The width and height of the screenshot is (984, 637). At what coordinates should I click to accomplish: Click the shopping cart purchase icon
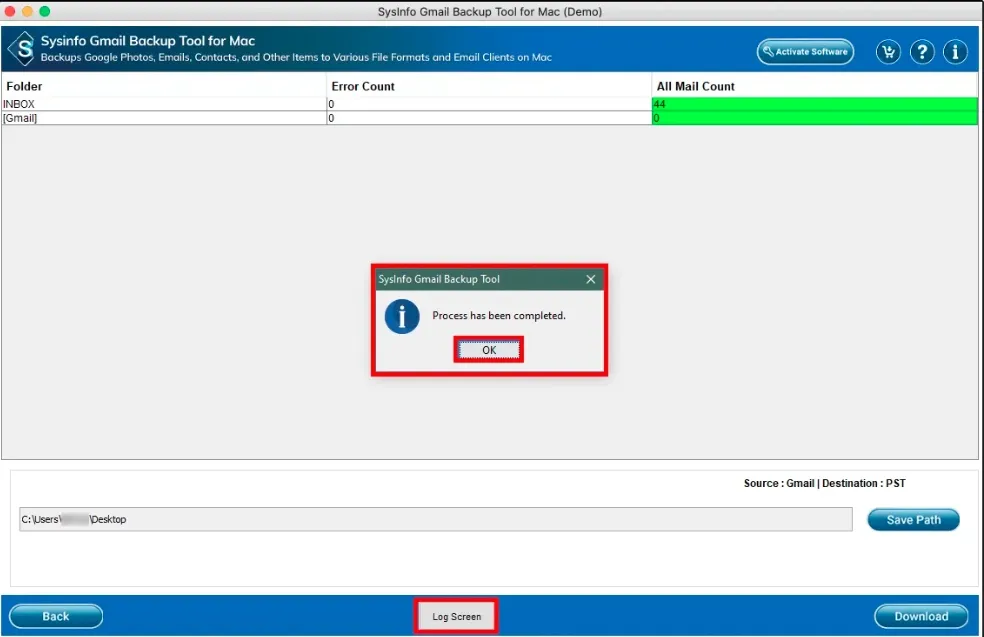[x=888, y=52]
